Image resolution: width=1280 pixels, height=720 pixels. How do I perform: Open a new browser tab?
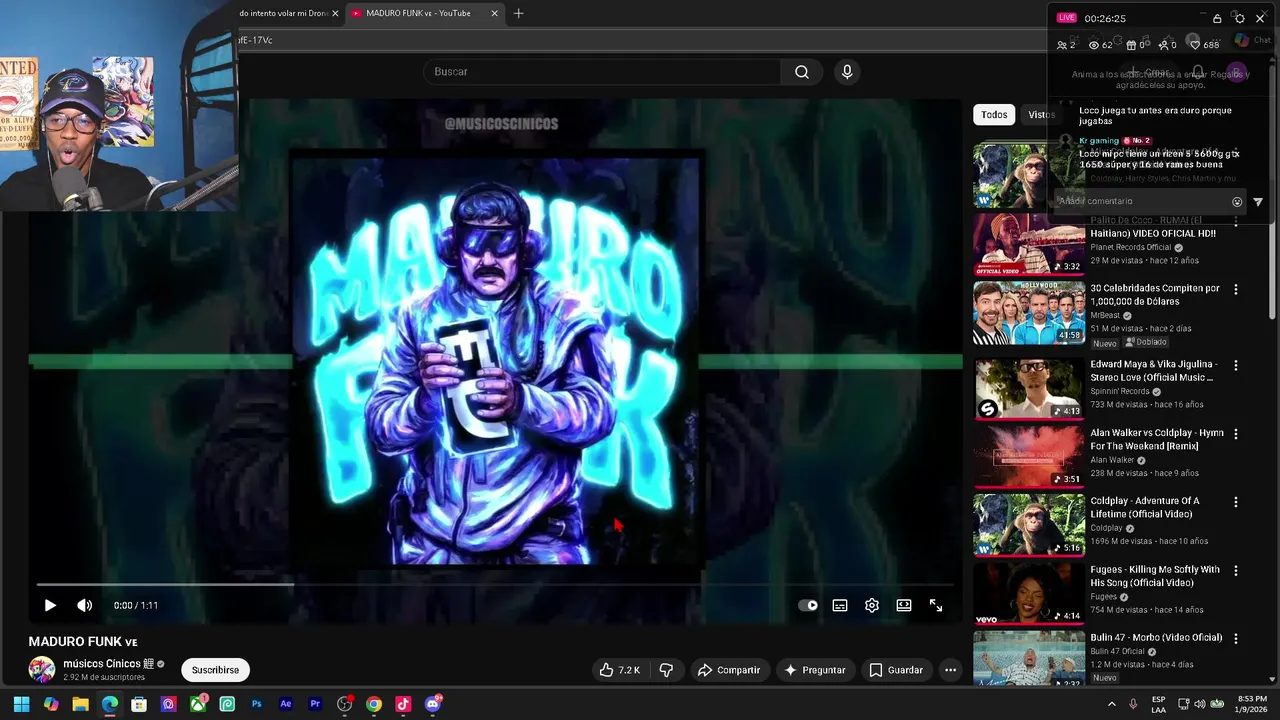click(x=518, y=14)
